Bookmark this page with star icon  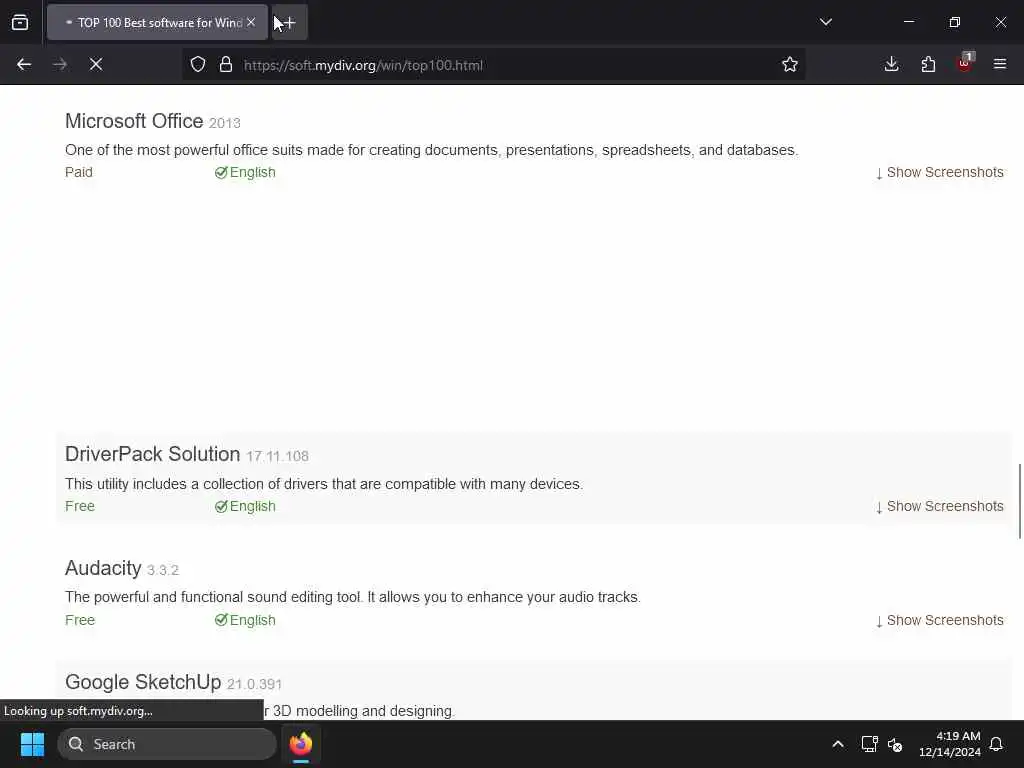click(790, 65)
